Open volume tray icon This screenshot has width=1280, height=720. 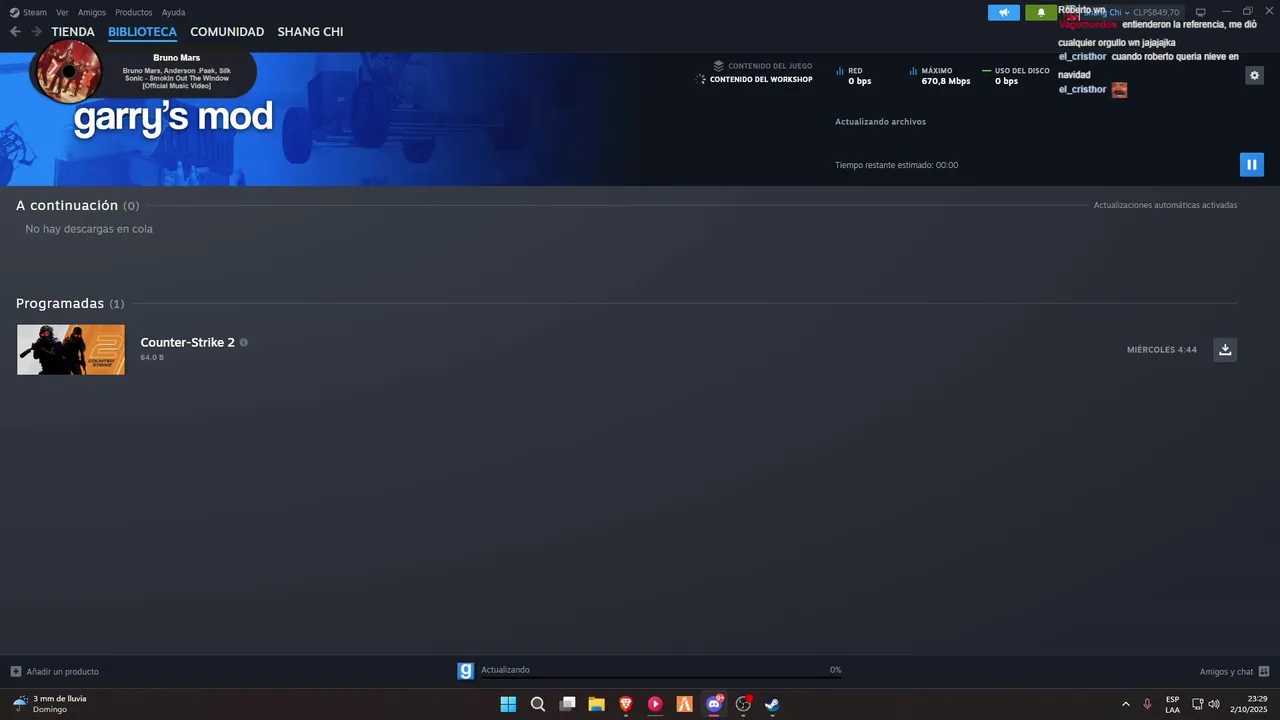pos(1214,704)
